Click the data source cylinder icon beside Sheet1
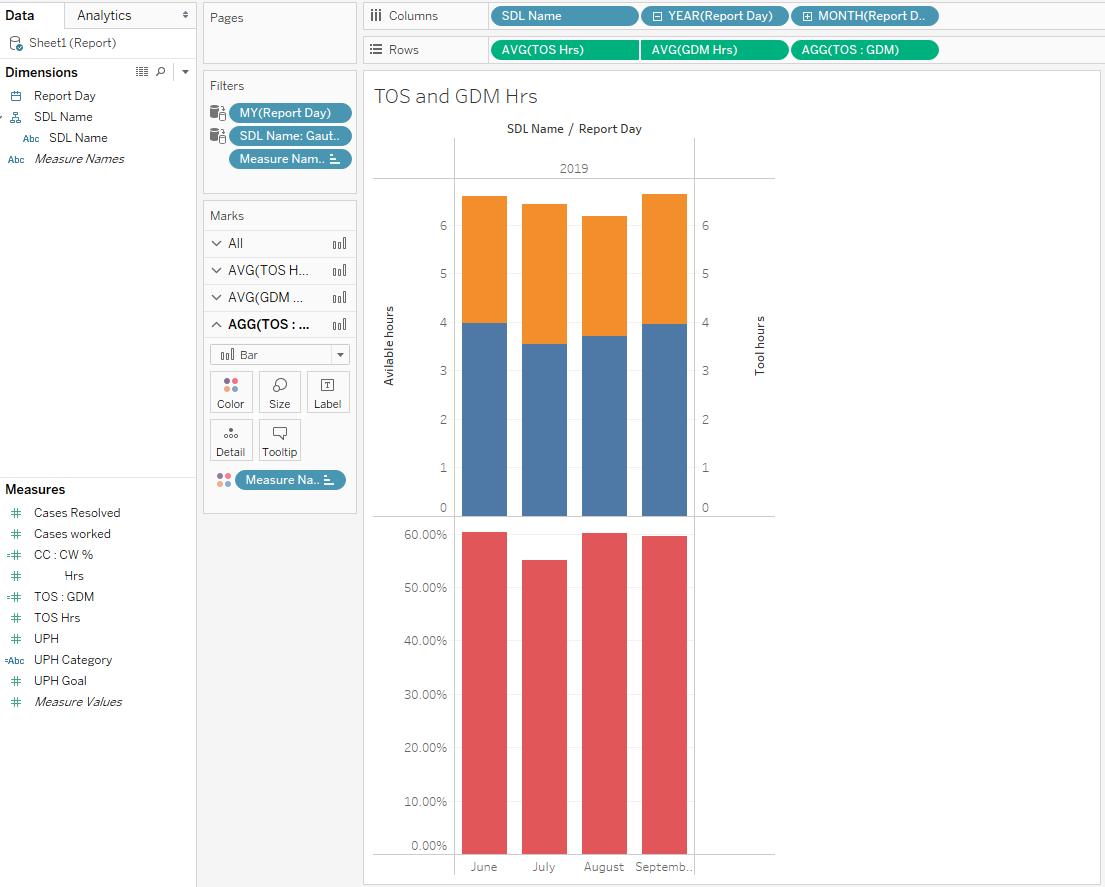Image resolution: width=1105 pixels, height=887 pixels. coord(16,43)
